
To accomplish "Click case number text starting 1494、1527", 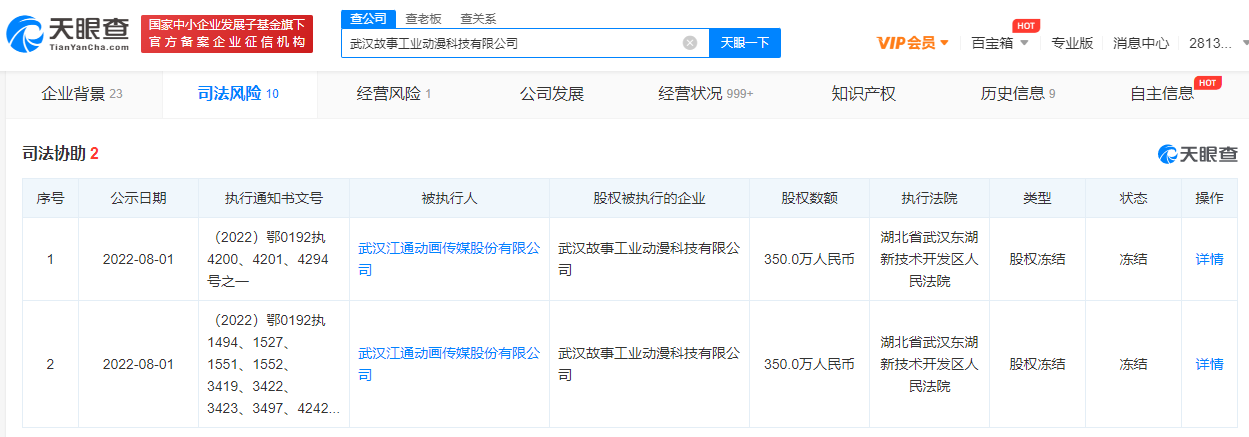I will [273, 364].
